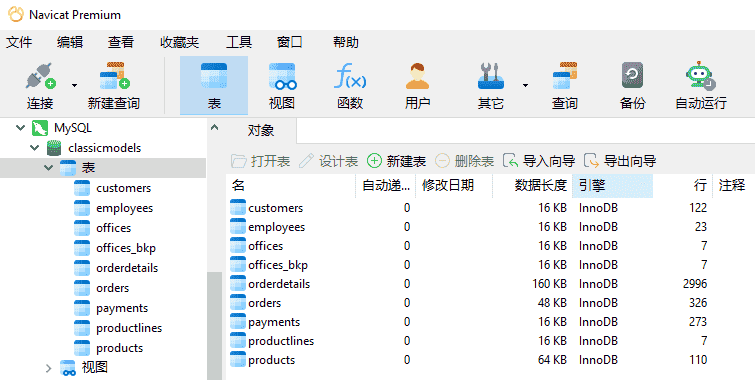The height and width of the screenshot is (380, 755).
Task: Select the orders row in object list
Action: click(490, 303)
